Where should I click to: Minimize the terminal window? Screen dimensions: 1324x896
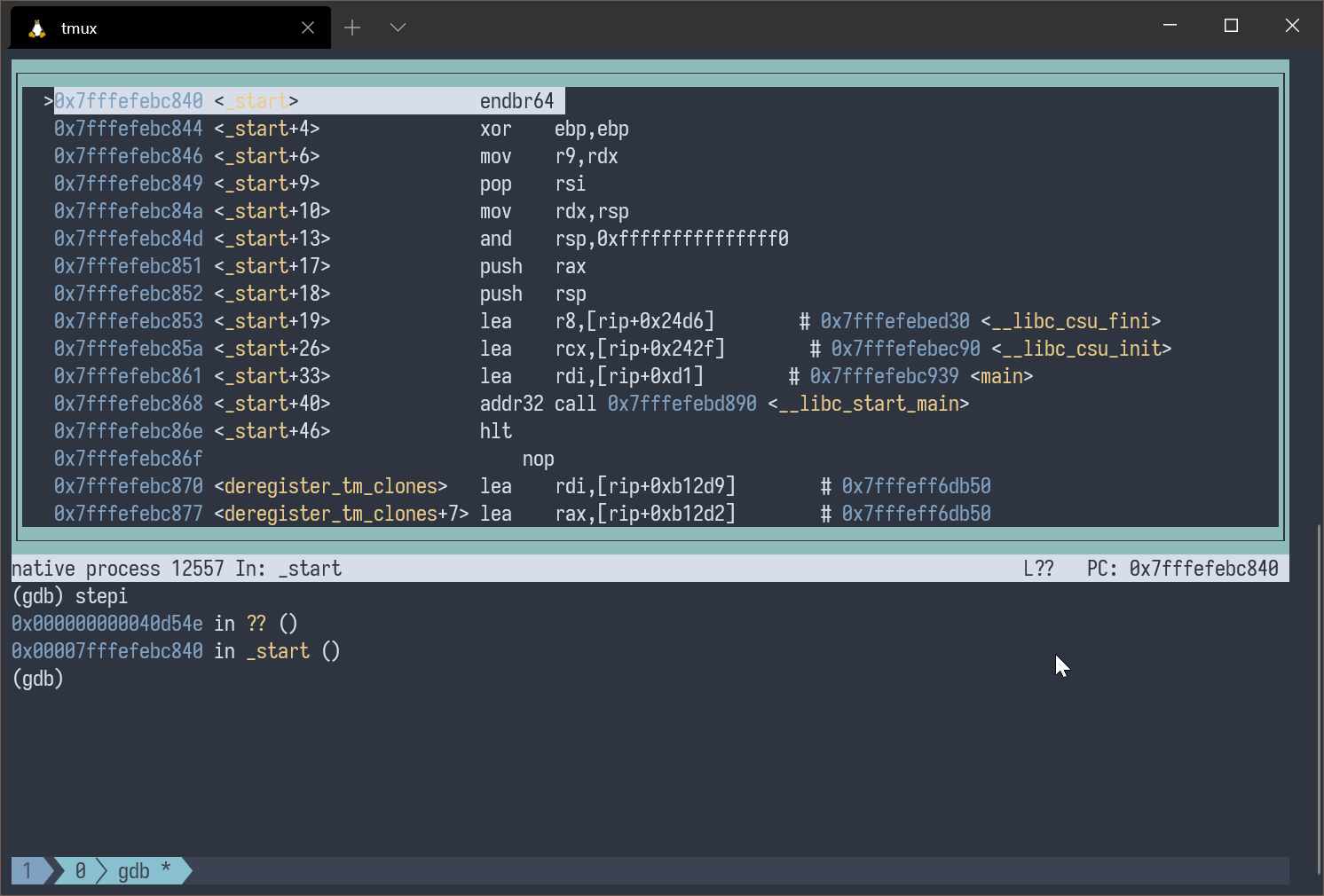pyautogui.click(x=1170, y=26)
